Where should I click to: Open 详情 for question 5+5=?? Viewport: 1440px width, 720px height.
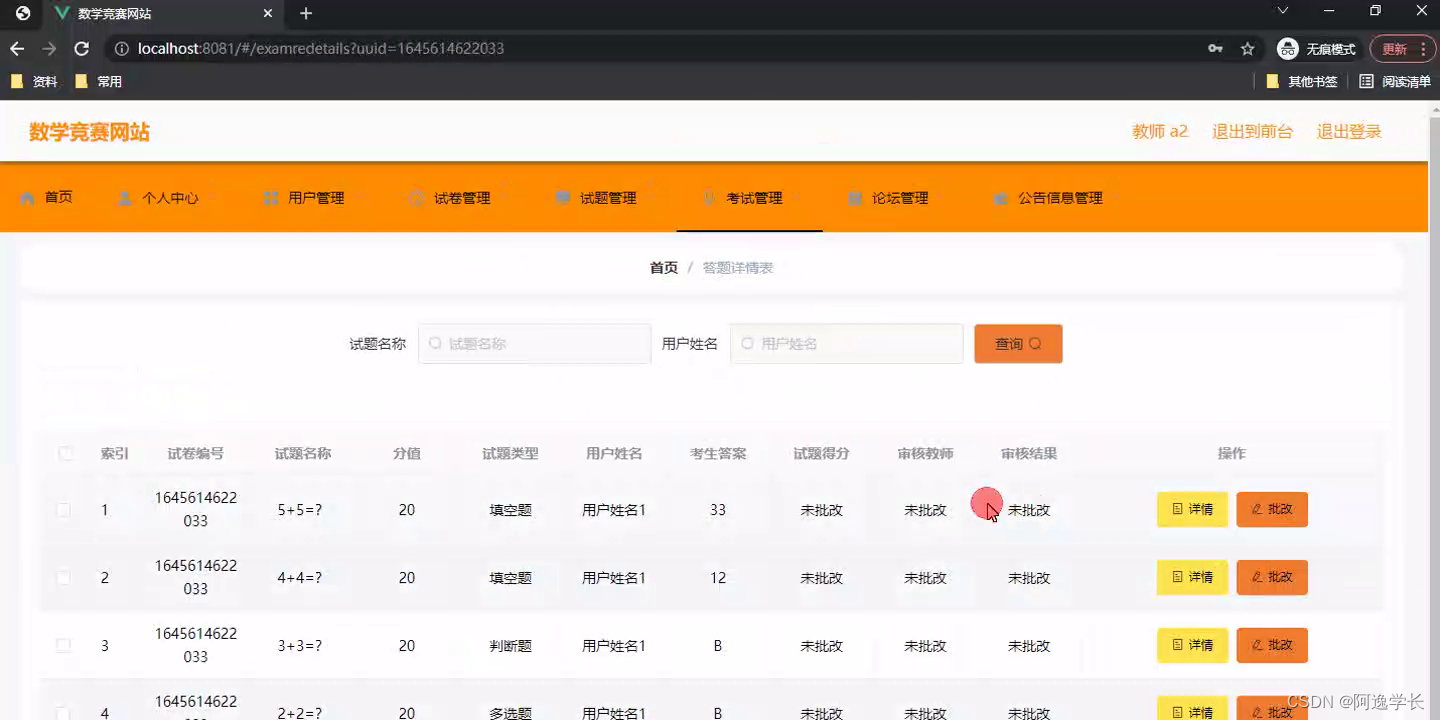pyautogui.click(x=1192, y=510)
